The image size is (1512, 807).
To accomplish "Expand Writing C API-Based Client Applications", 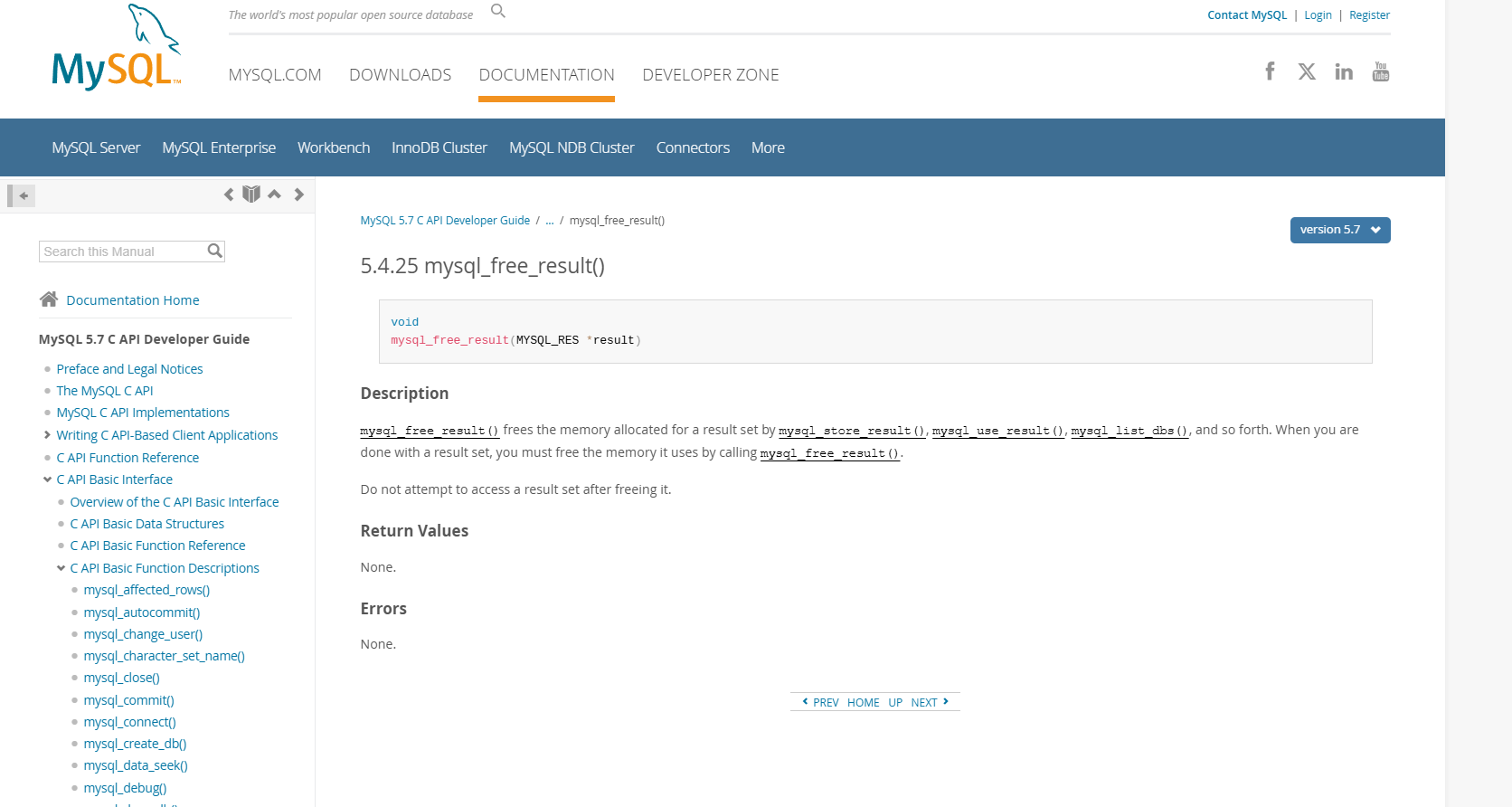I will pyautogui.click(x=48, y=435).
